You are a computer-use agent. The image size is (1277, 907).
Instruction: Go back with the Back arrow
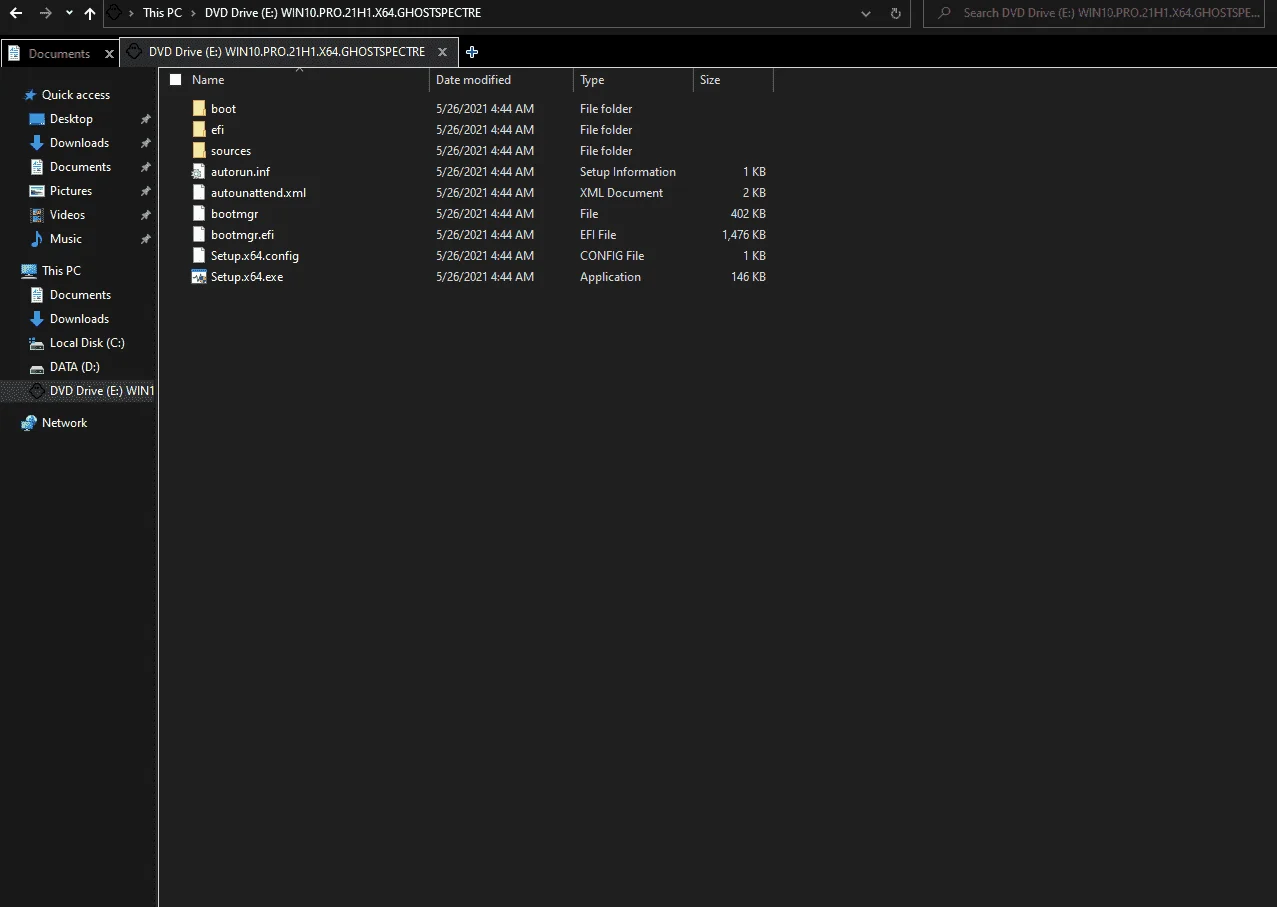(15, 14)
